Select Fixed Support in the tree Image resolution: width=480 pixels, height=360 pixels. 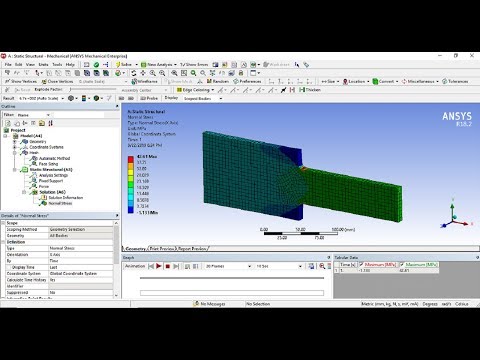[51, 181]
